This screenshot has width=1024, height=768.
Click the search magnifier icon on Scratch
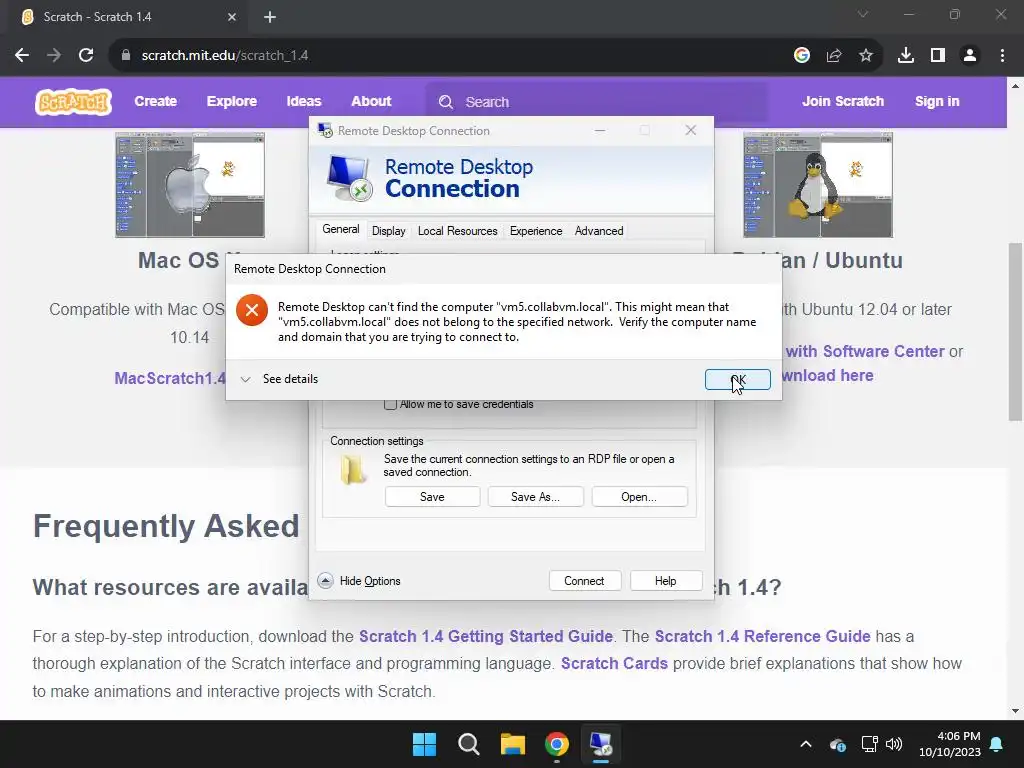pos(446,102)
